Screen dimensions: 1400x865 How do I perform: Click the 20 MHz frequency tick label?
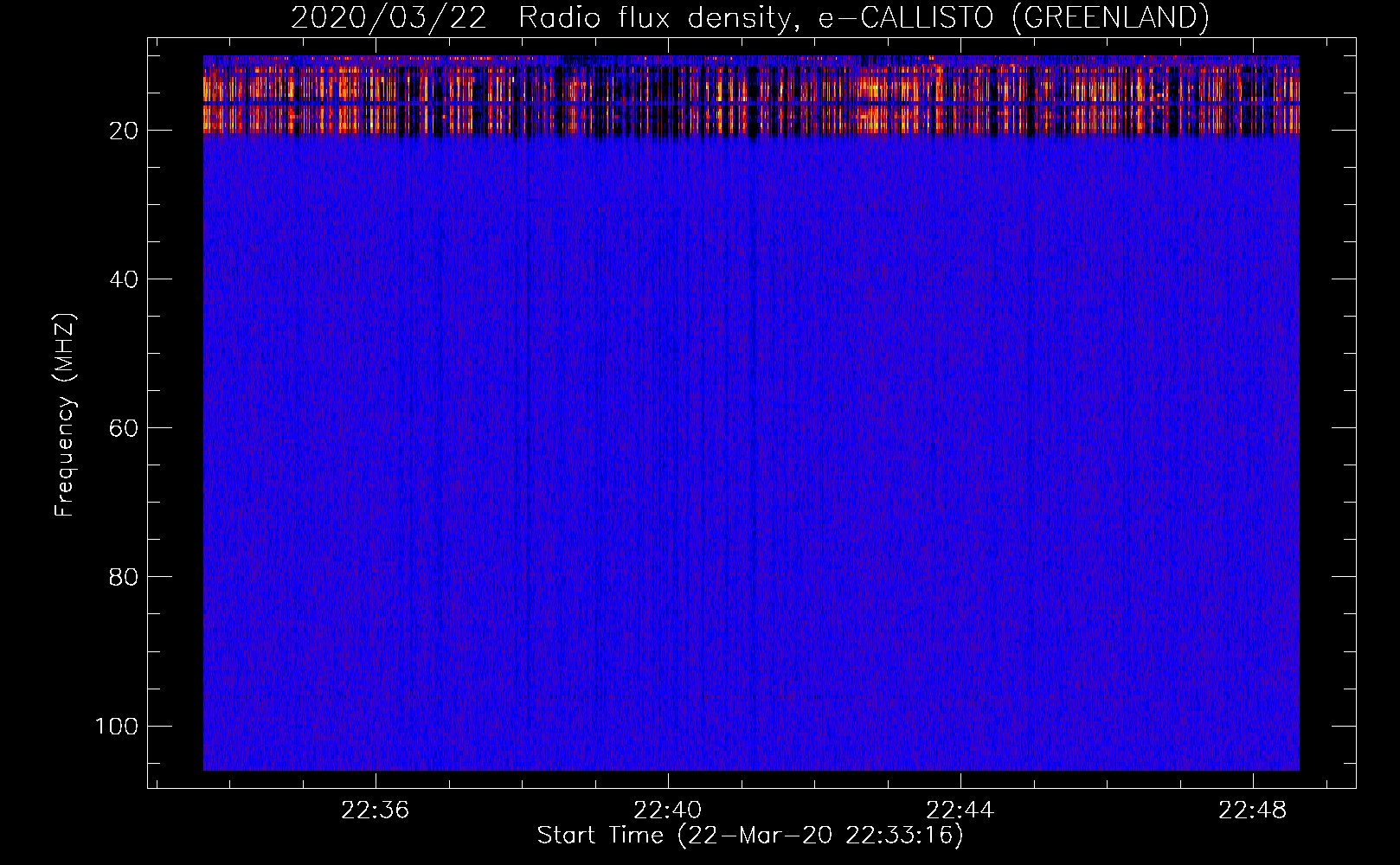[x=124, y=131]
